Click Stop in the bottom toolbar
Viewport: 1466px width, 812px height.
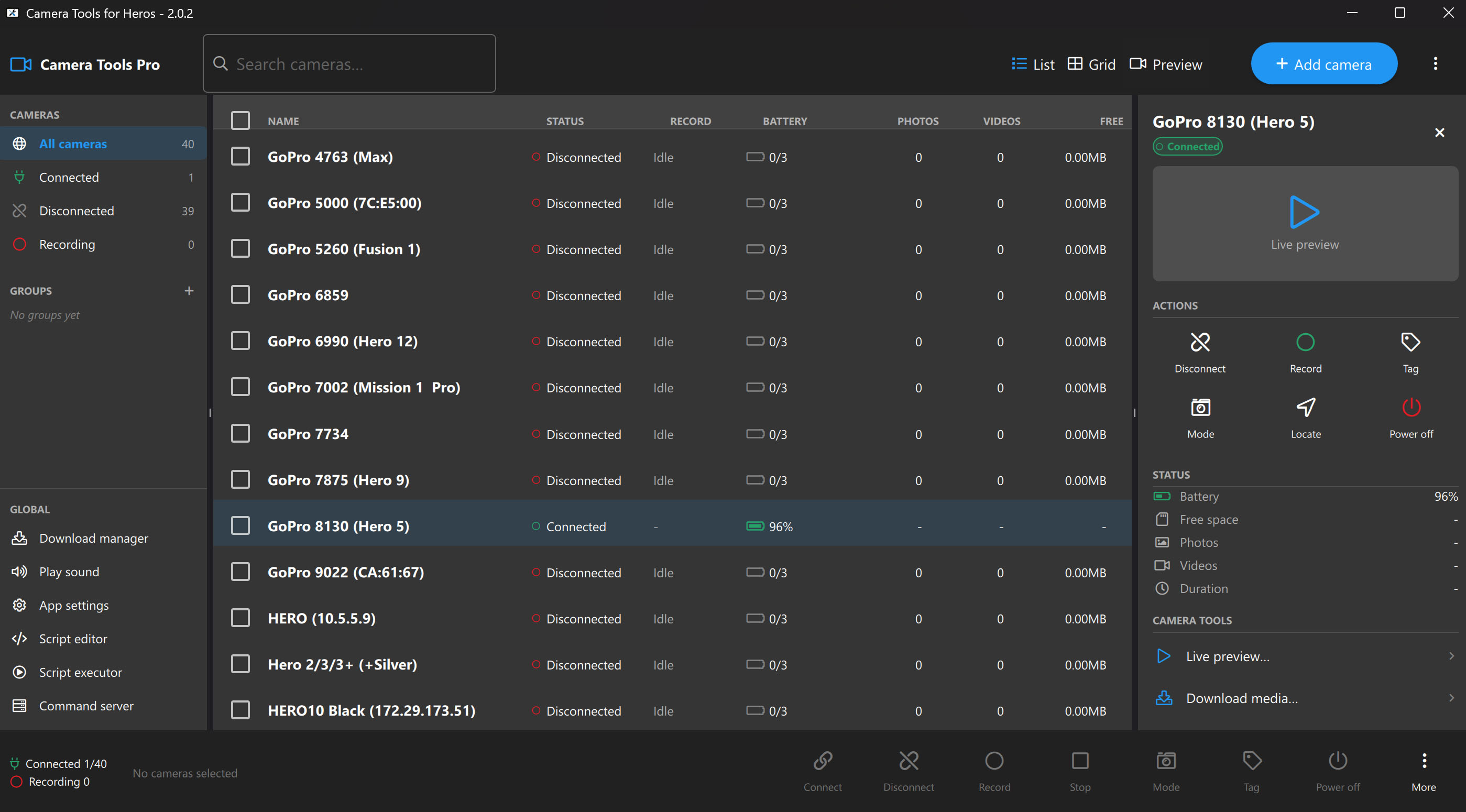click(x=1079, y=771)
